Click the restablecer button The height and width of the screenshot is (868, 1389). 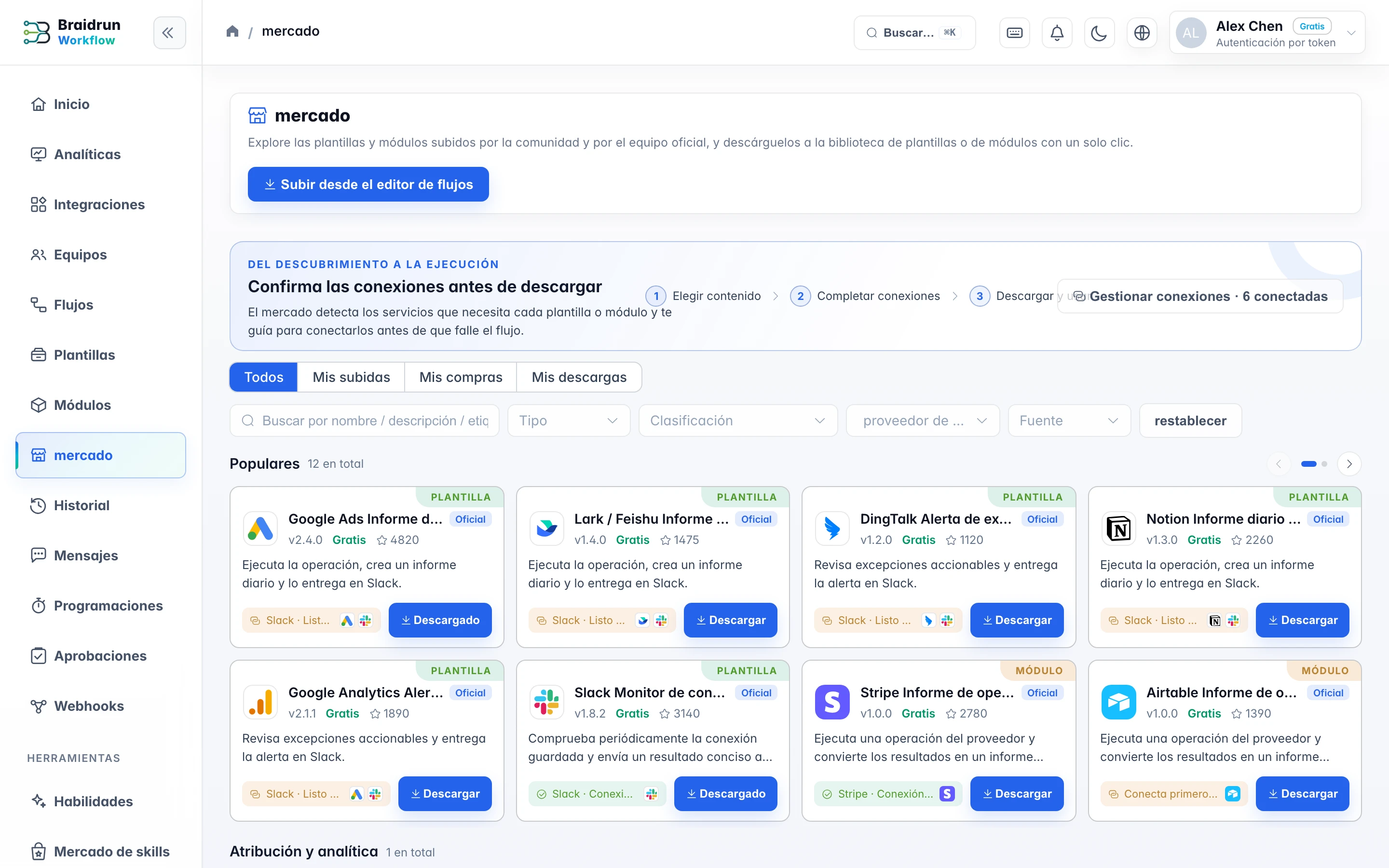[x=1190, y=421]
